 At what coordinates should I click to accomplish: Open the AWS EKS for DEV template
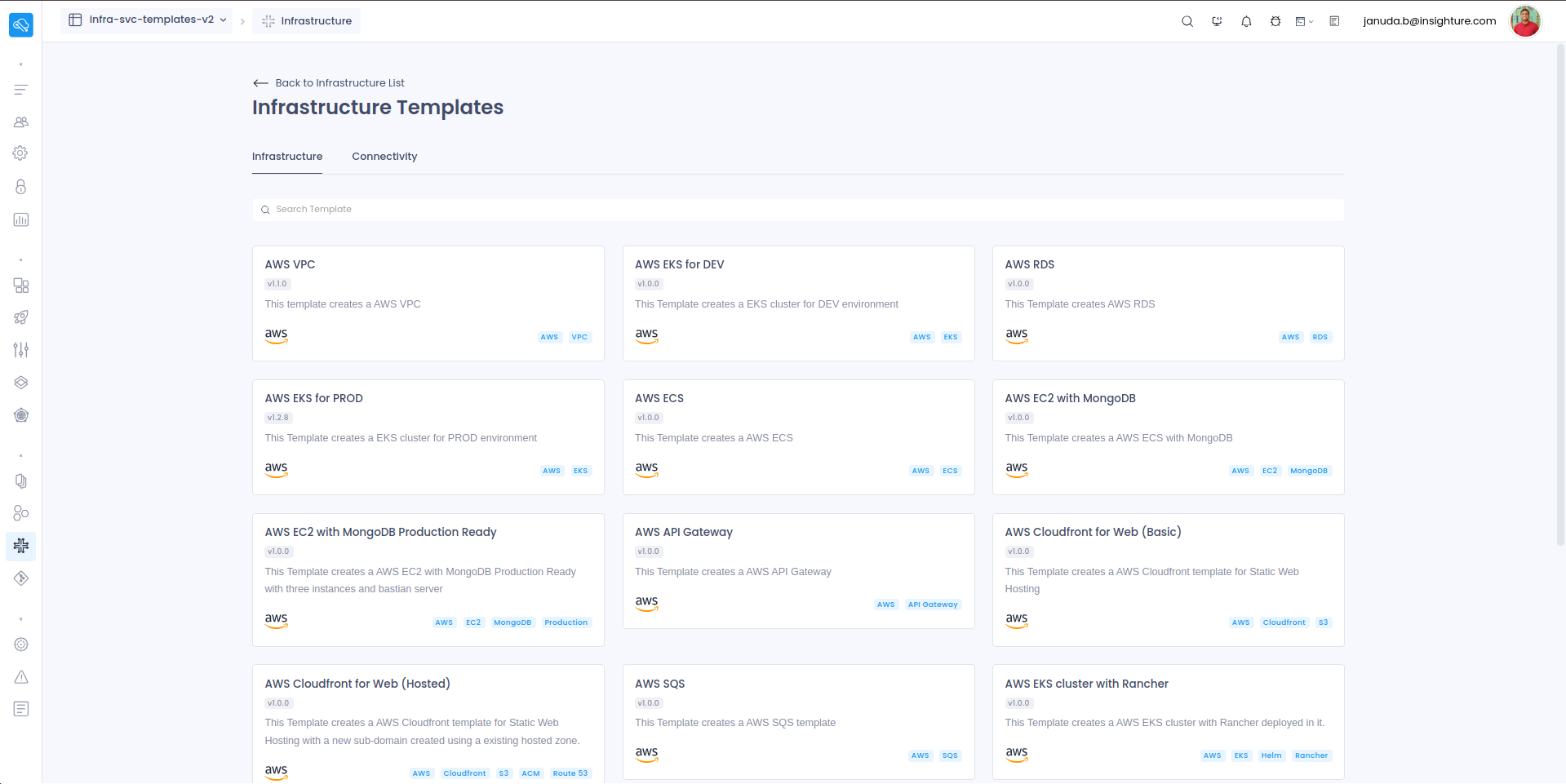(799, 303)
